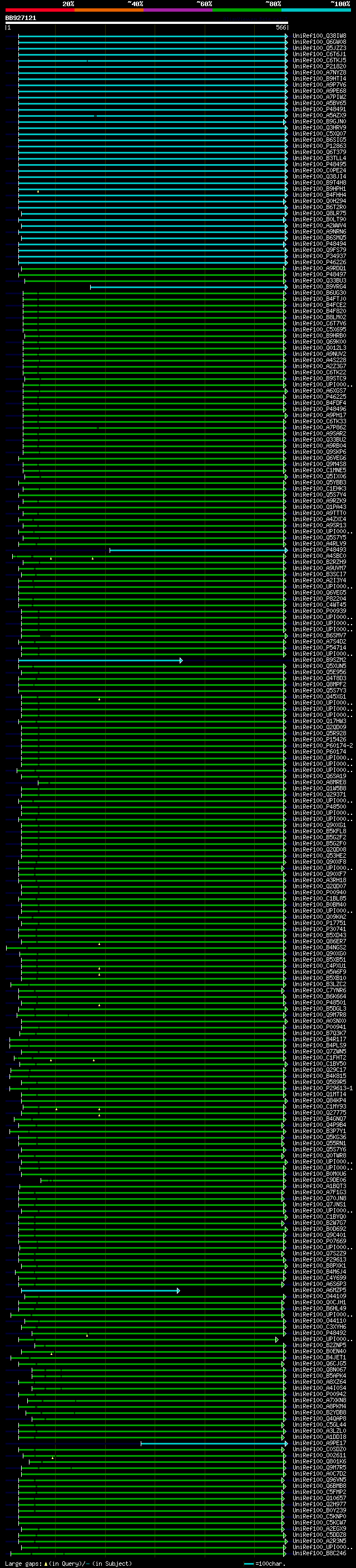Select the UniRef100_P12863 entry
This screenshot has height=1568, width=356.
(x=319, y=146)
